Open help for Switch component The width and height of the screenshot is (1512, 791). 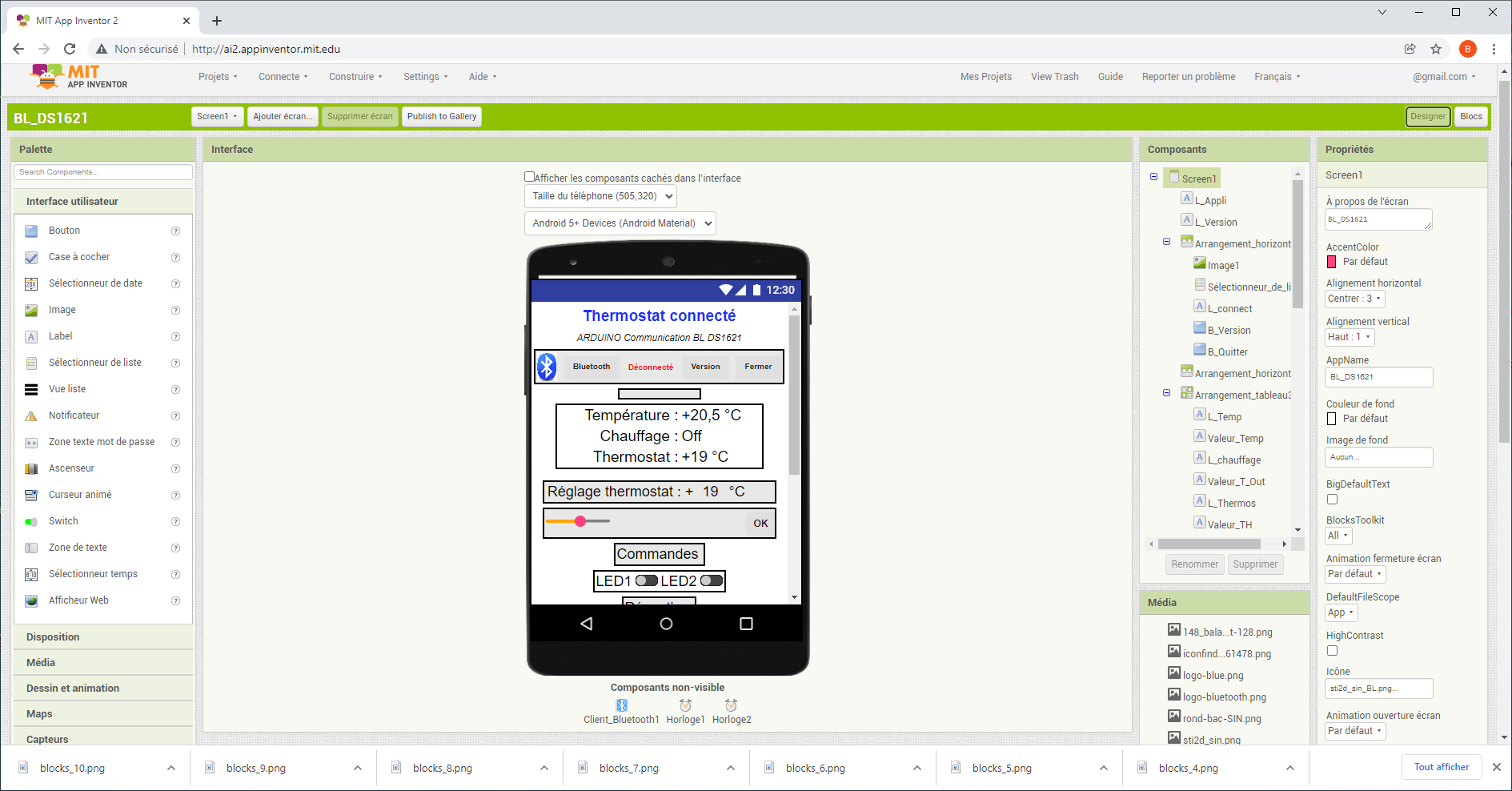click(175, 522)
